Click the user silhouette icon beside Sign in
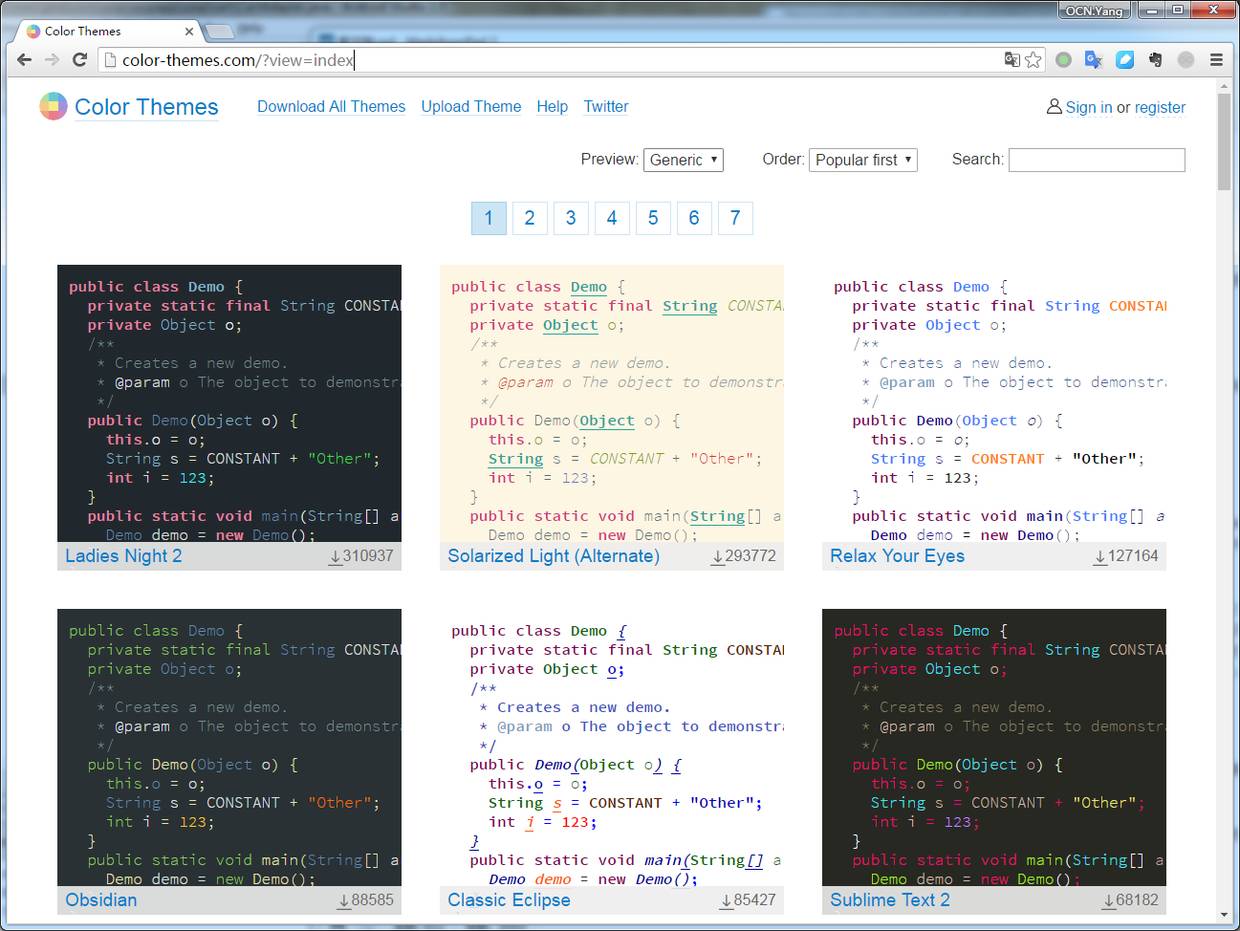Viewport: 1240px width, 931px height. tap(1054, 107)
